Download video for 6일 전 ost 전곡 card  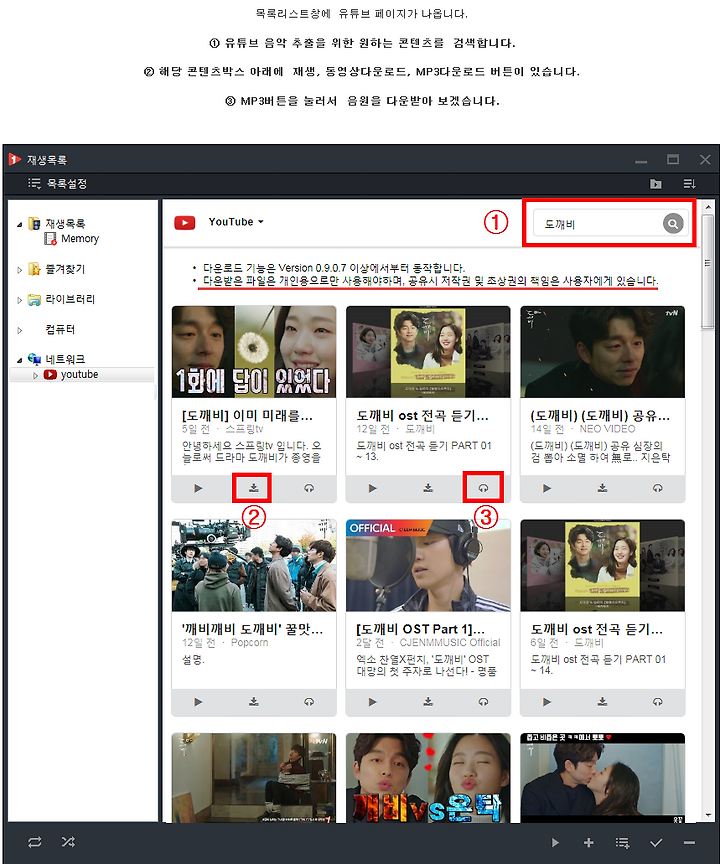pyautogui.click(x=603, y=702)
